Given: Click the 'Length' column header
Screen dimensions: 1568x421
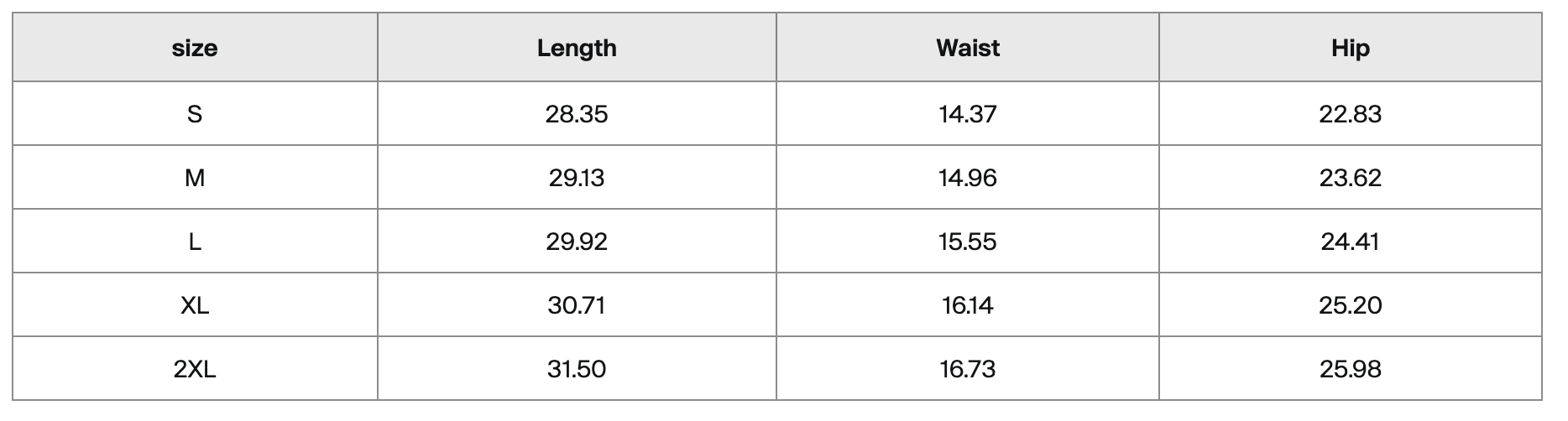Looking at the screenshot, I should click(577, 48).
